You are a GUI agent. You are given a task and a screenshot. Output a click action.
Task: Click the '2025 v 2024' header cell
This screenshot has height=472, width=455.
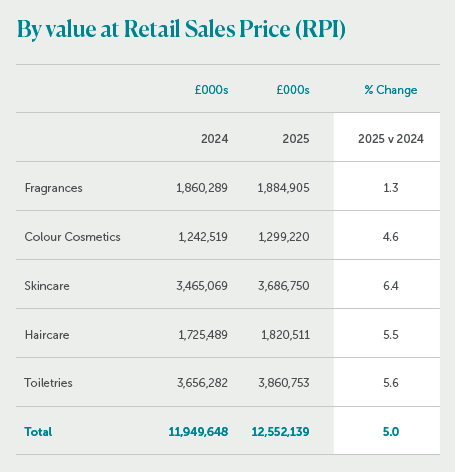tap(391, 139)
